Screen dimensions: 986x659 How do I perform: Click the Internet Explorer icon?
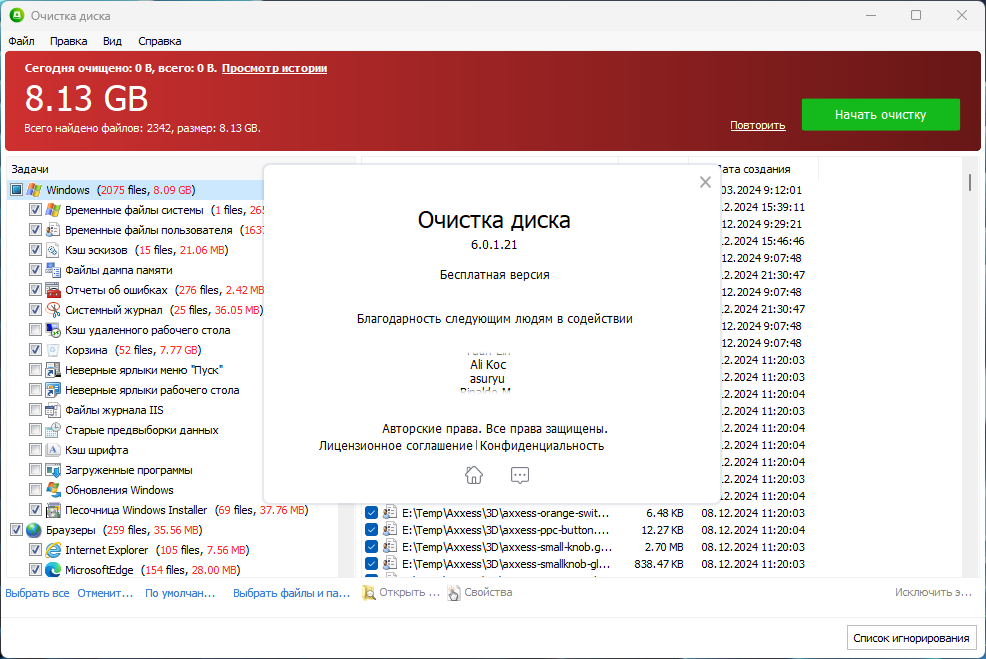click(53, 550)
